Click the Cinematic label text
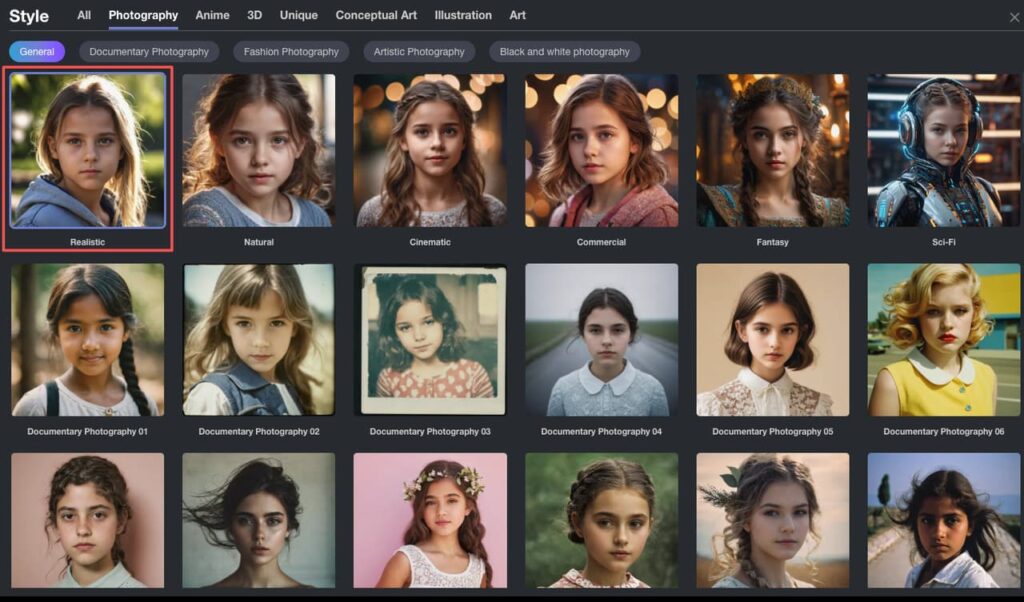This screenshot has height=602, width=1024. tap(430, 242)
